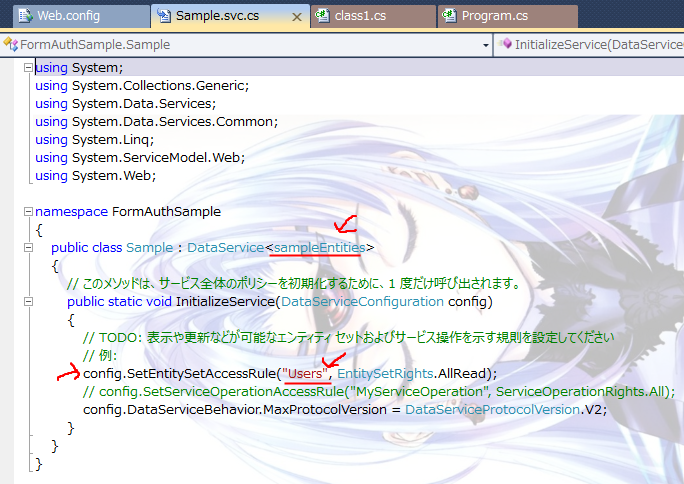Collapse the FormAuthSample namespace block

click(28, 211)
